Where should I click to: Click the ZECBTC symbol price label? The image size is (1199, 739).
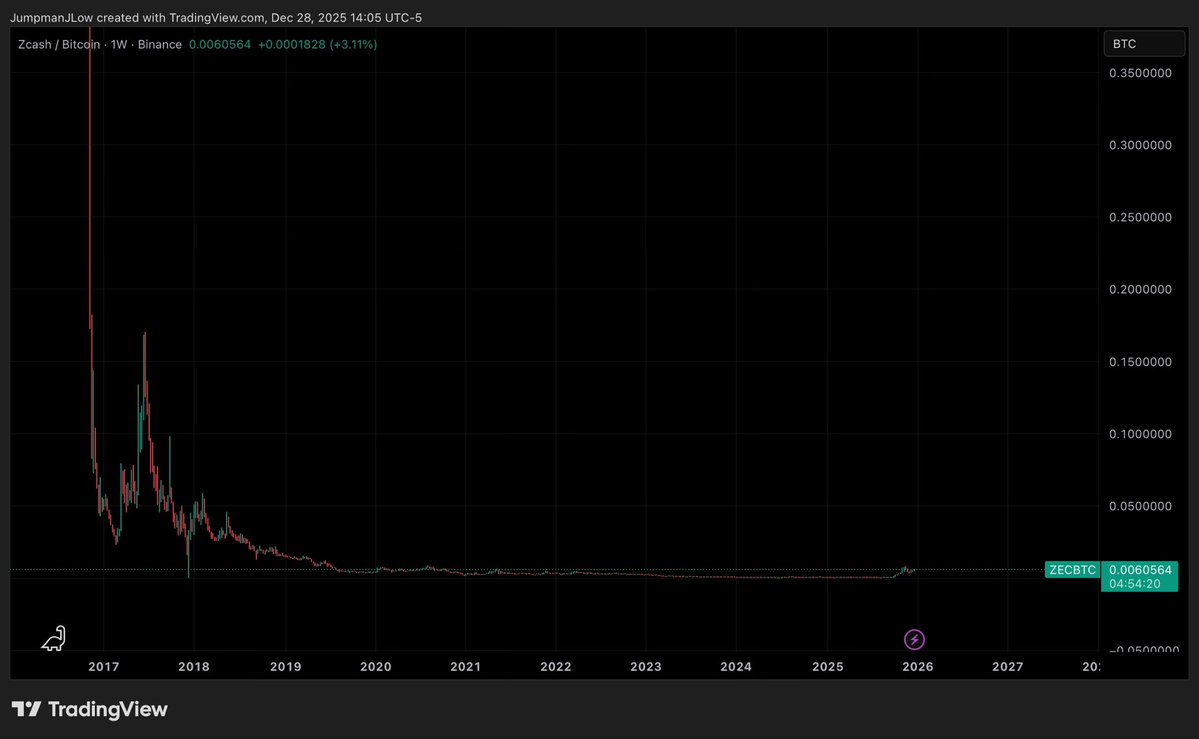pyautogui.click(x=1072, y=570)
